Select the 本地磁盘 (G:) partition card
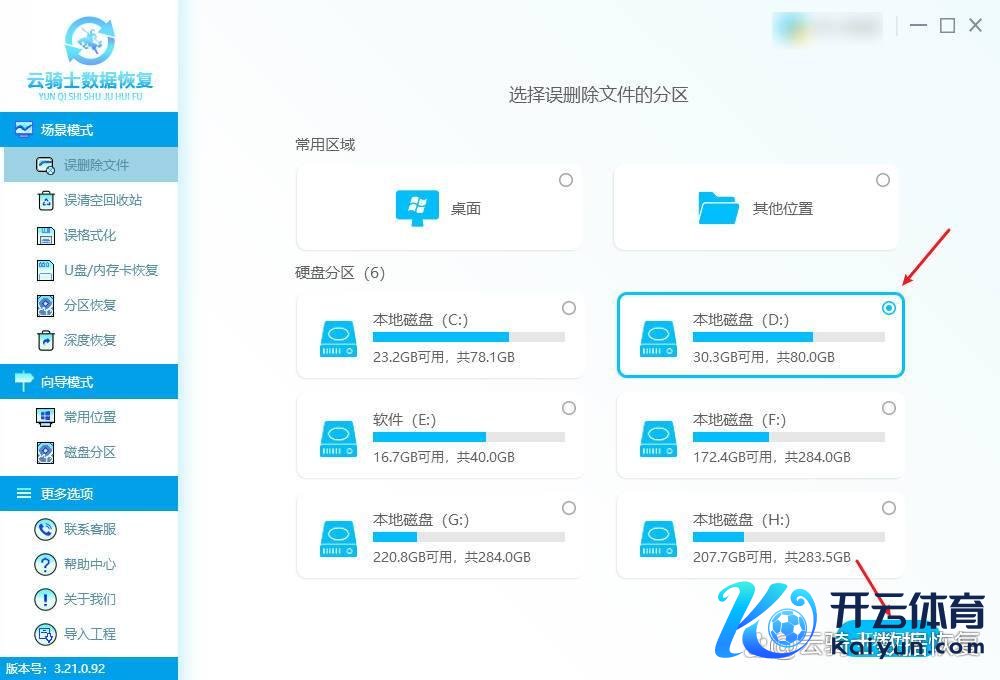This screenshot has width=1000, height=680. coord(439,536)
